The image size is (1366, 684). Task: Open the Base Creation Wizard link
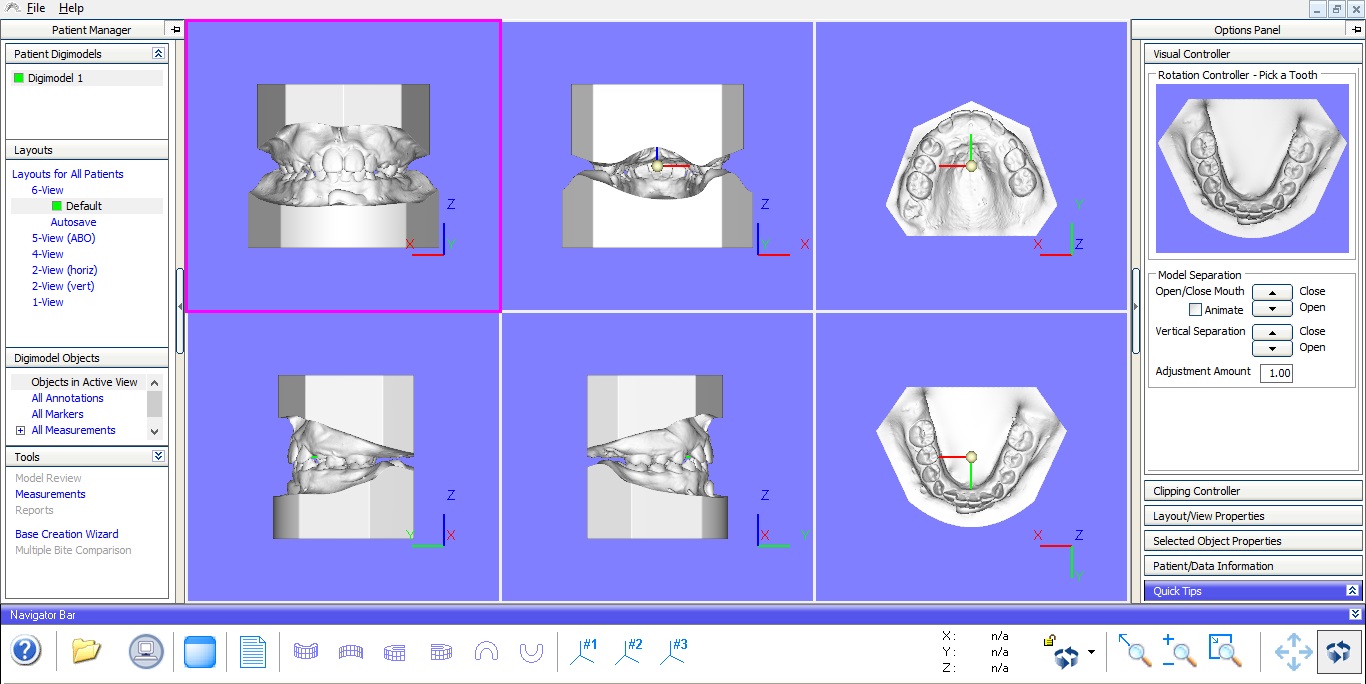click(x=67, y=534)
